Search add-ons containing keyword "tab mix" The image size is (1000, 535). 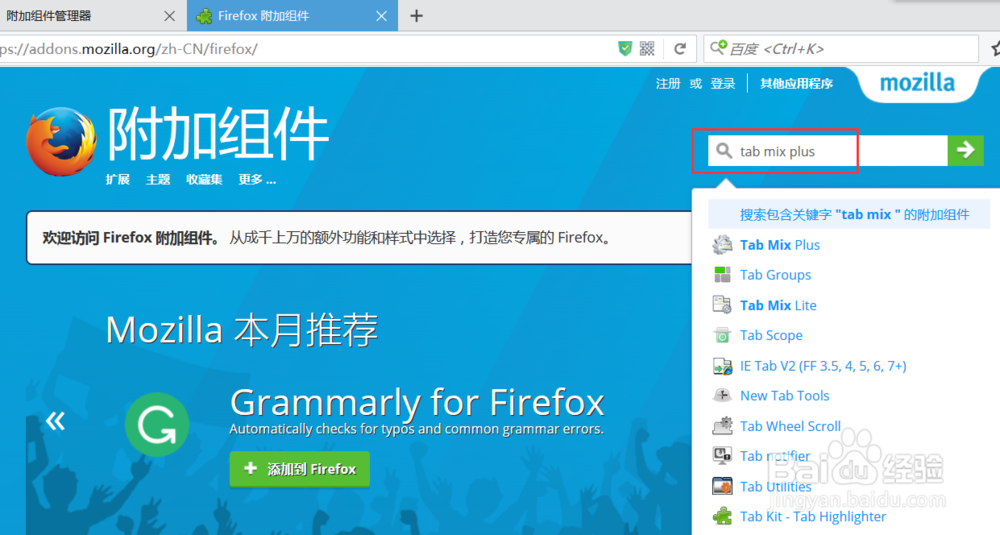pyautogui.click(x=849, y=214)
